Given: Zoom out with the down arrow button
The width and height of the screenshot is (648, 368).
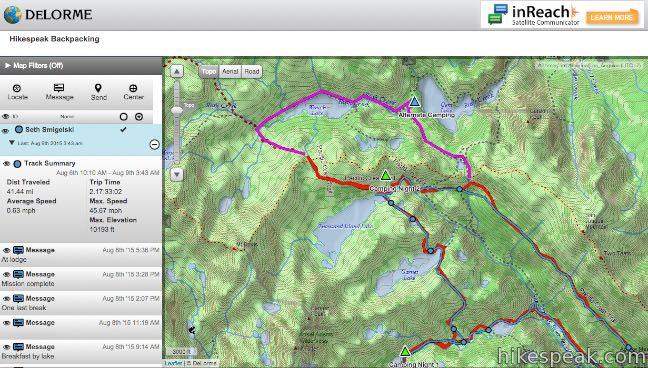Looking at the screenshot, I should coord(177,174).
